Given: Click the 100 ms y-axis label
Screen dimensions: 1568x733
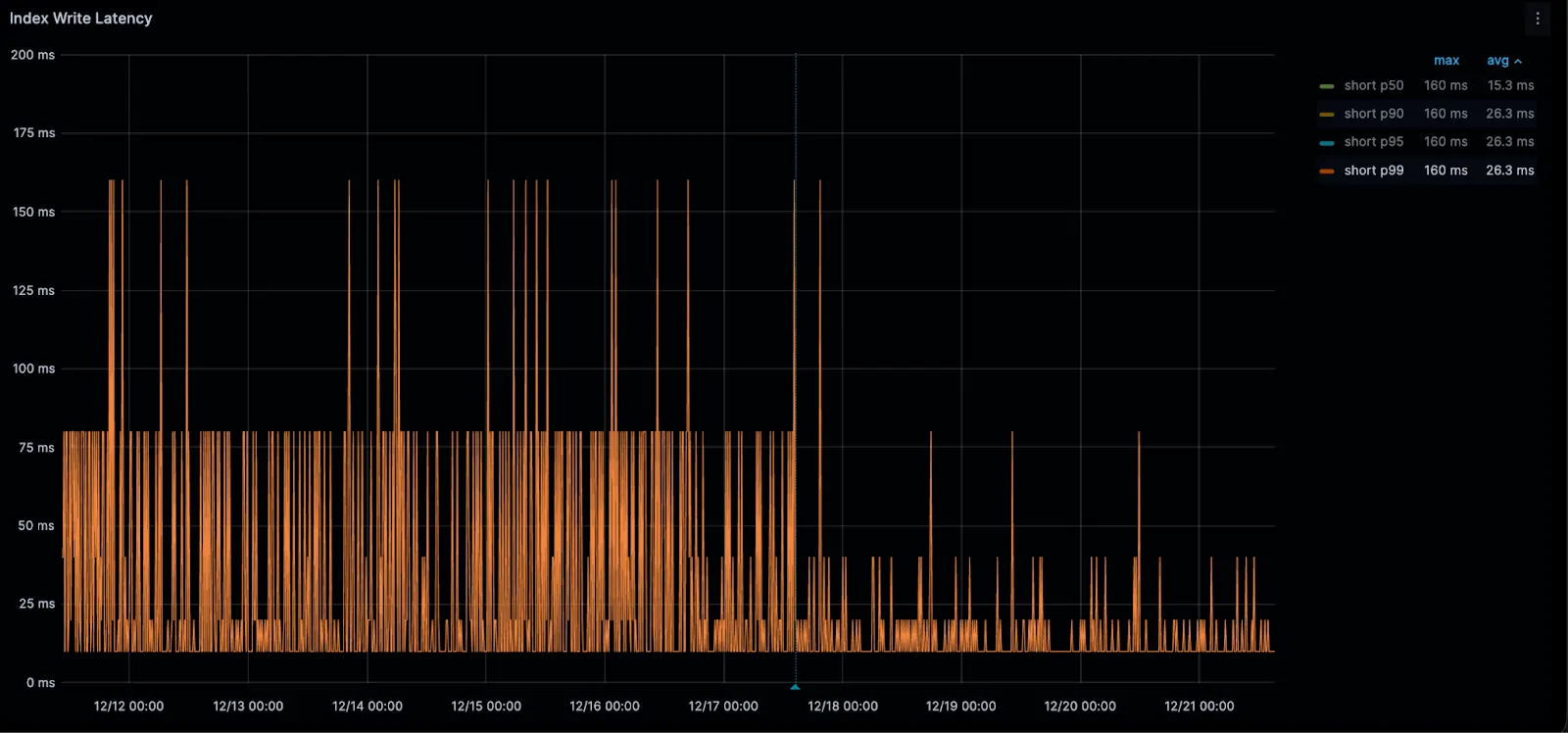Looking at the screenshot, I should tap(34, 369).
